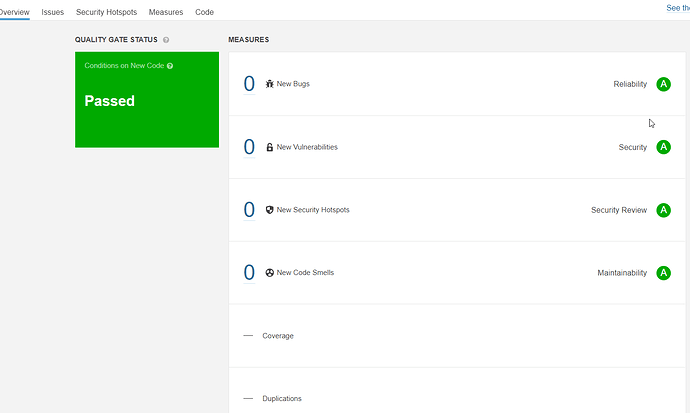Viewport: 690px width, 413px height.
Task: Click the 'Coverage' label
Action: point(278,336)
